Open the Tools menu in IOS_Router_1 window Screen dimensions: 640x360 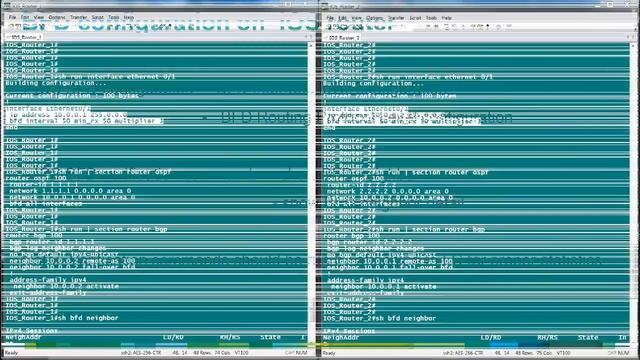point(113,18)
